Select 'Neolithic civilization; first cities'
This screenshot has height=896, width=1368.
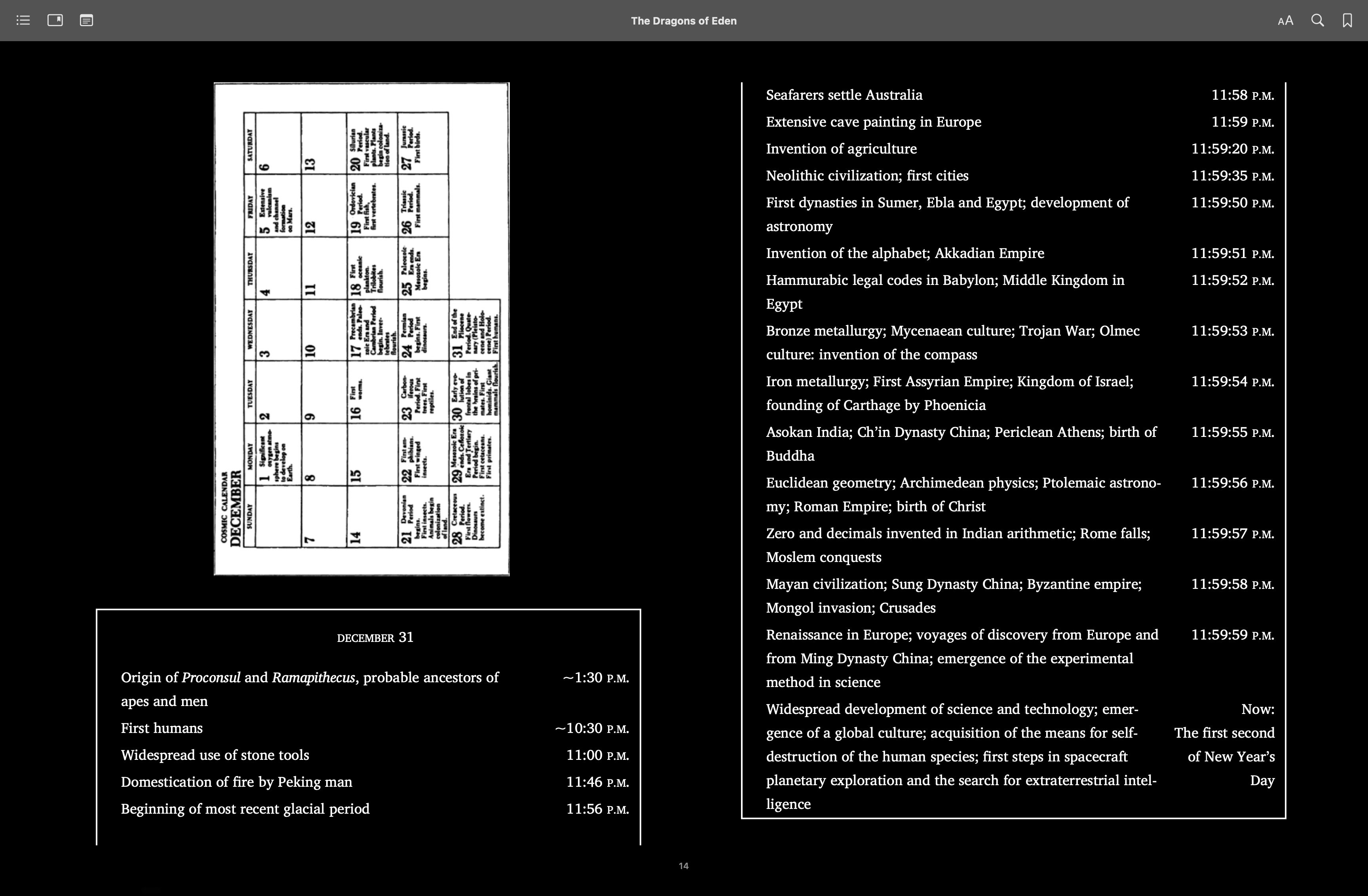867,176
